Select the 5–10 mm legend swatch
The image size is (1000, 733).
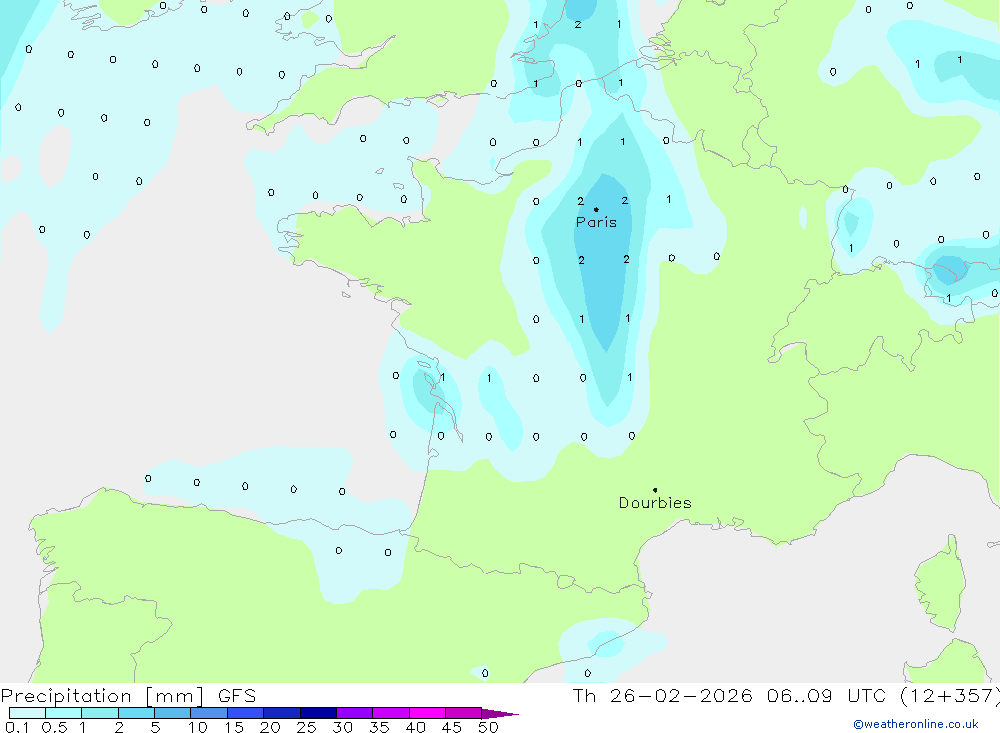(x=173, y=713)
